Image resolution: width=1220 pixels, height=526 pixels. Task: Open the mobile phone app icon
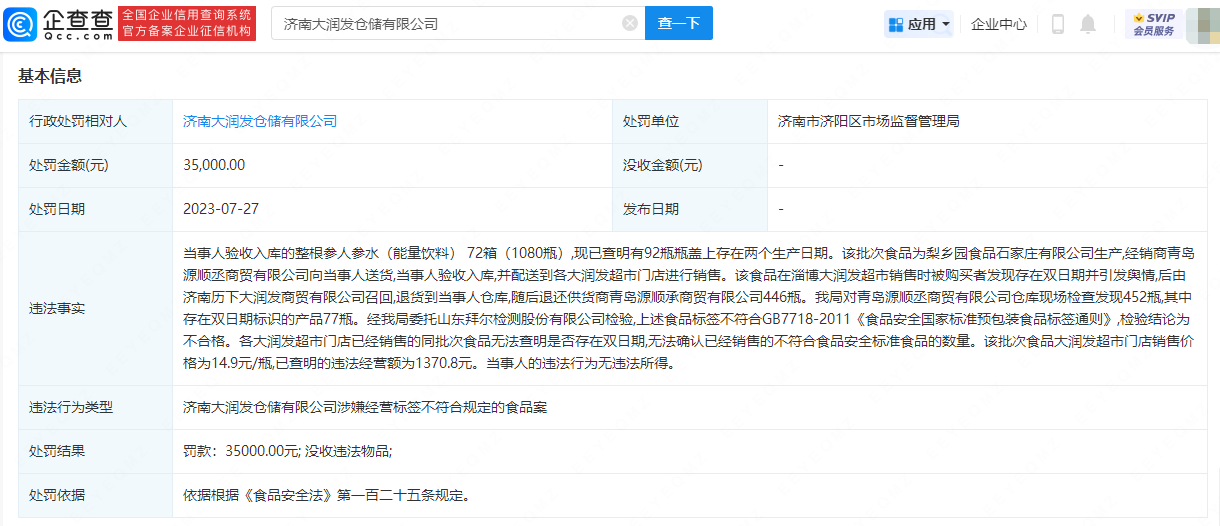[x=1058, y=24]
